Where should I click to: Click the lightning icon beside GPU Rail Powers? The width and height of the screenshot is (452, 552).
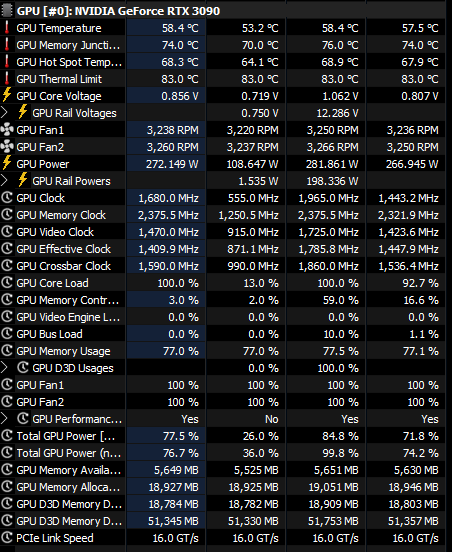23,180
